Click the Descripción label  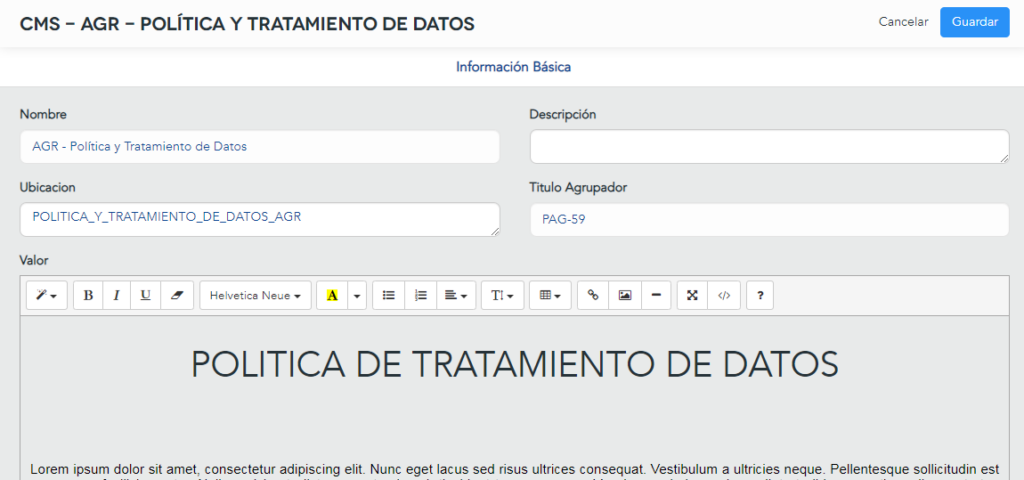pyautogui.click(x=563, y=114)
